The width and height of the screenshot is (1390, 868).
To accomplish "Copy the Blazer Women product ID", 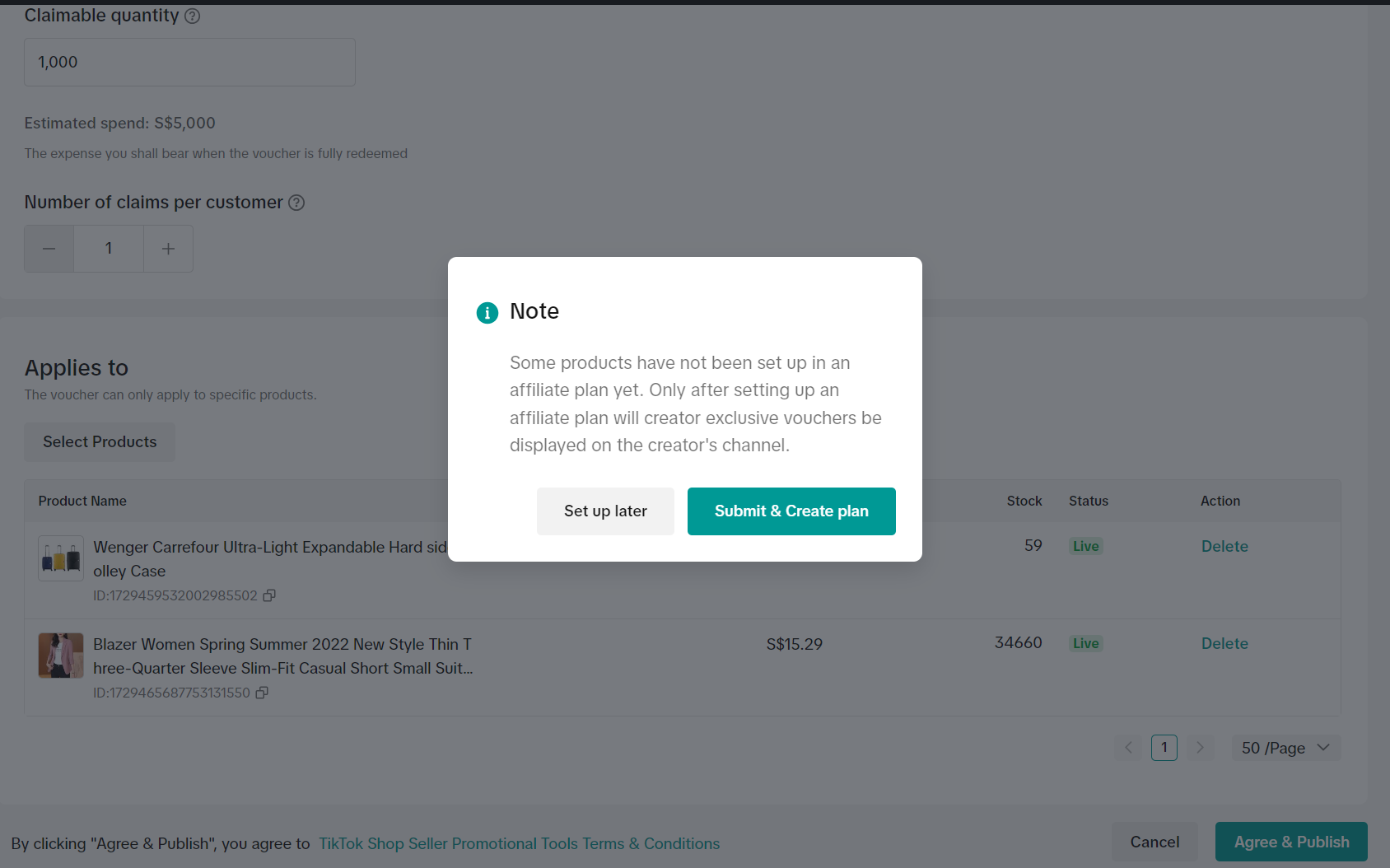I will pos(262,693).
